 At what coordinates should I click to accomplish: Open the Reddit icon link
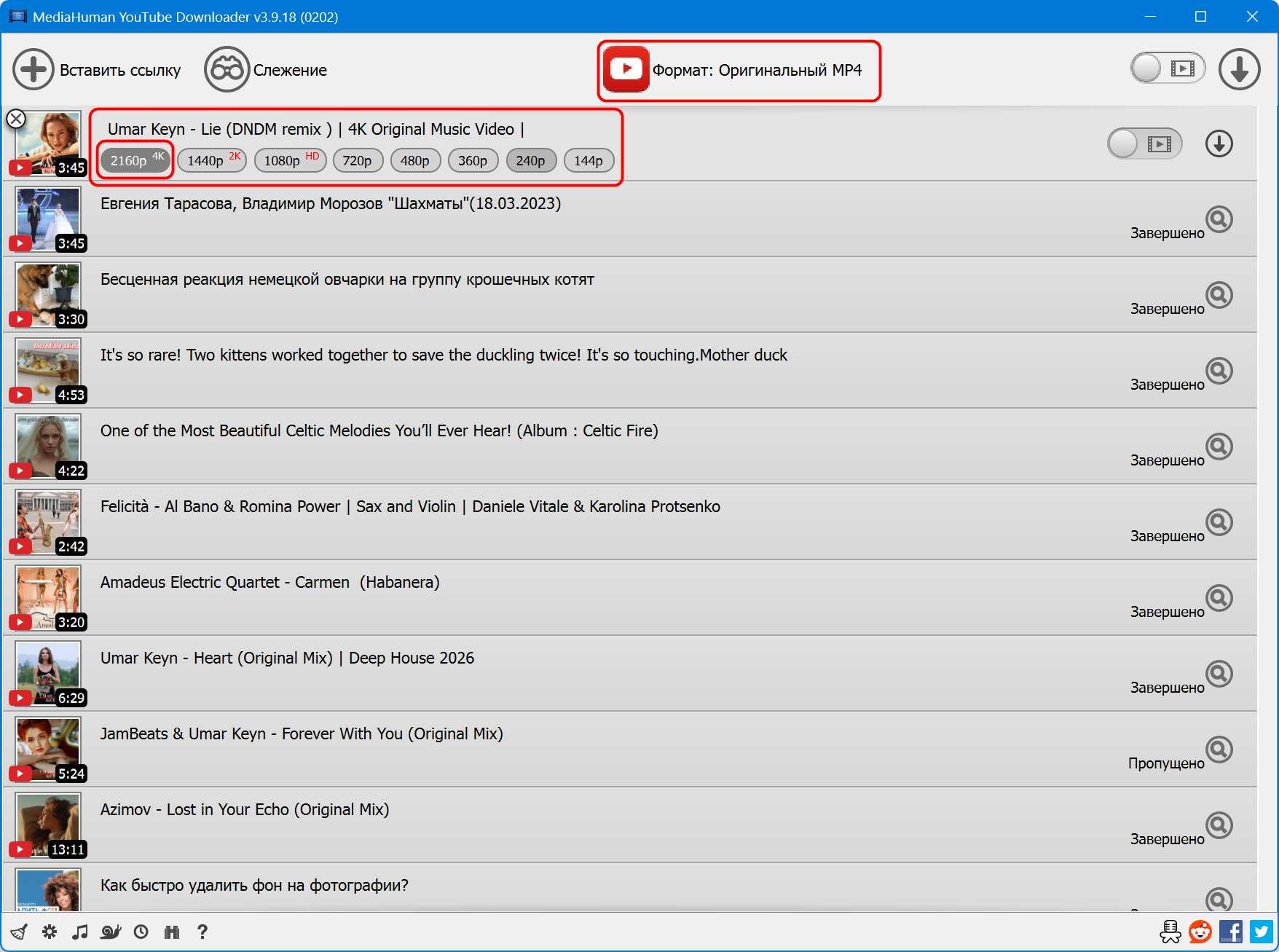[x=1200, y=932]
